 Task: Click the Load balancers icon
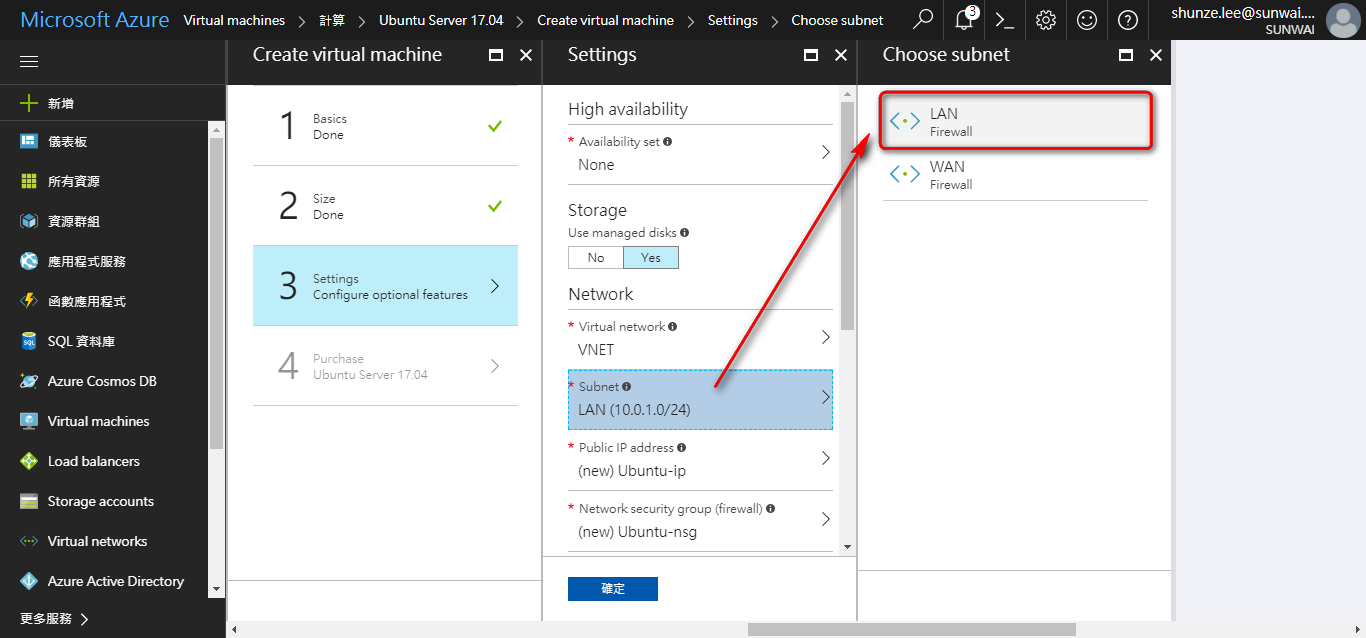click(29, 461)
